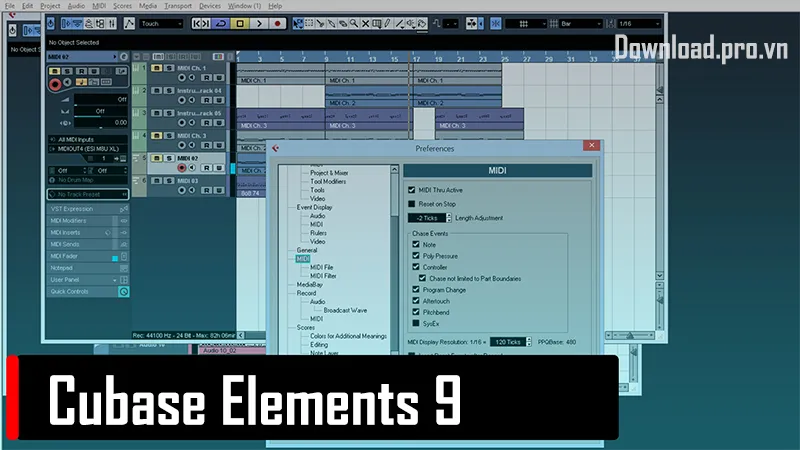Open the No Track Preset selector
The height and width of the screenshot is (450, 800).
click(87, 194)
